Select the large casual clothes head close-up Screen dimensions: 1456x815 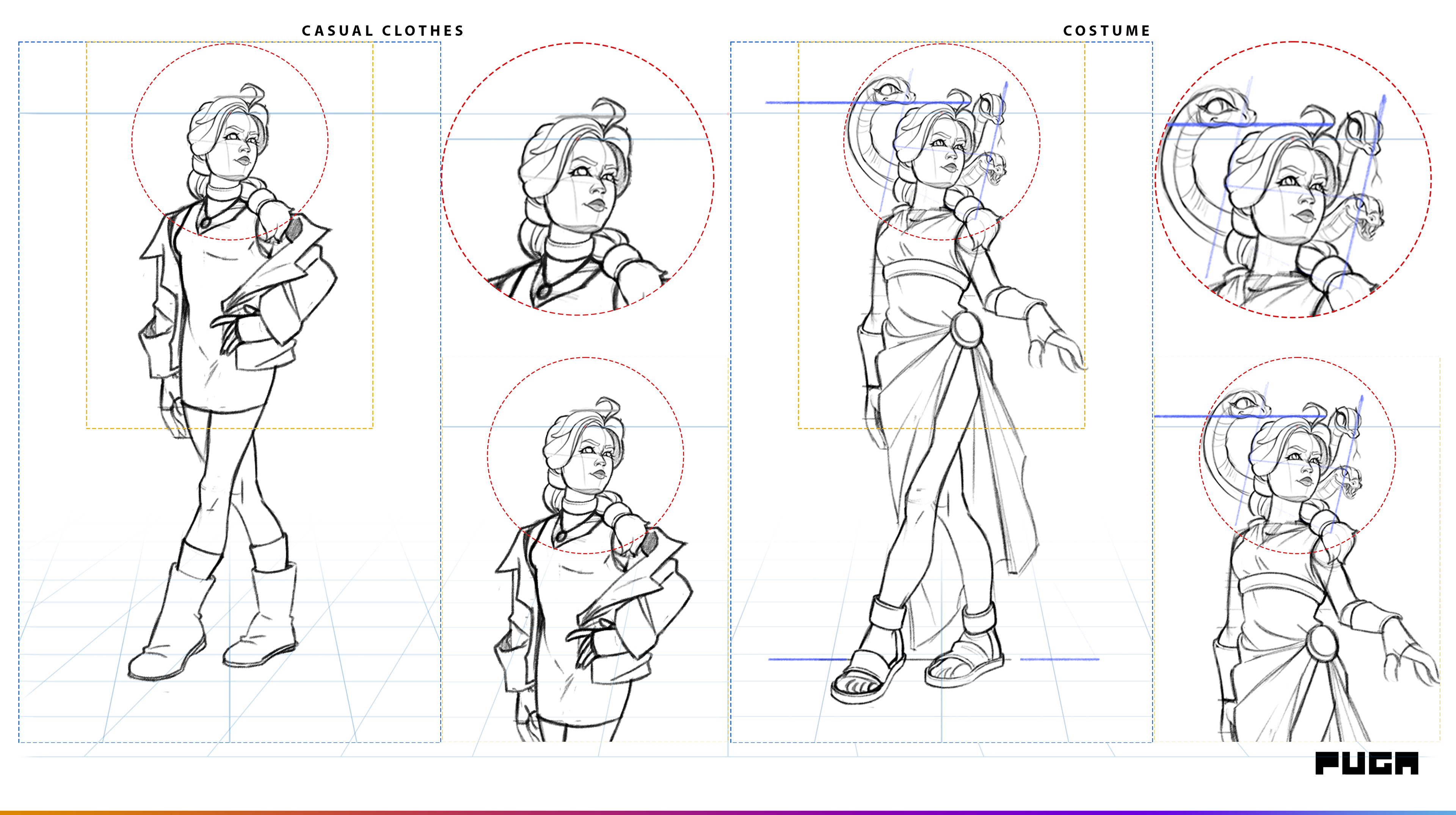coord(577,179)
